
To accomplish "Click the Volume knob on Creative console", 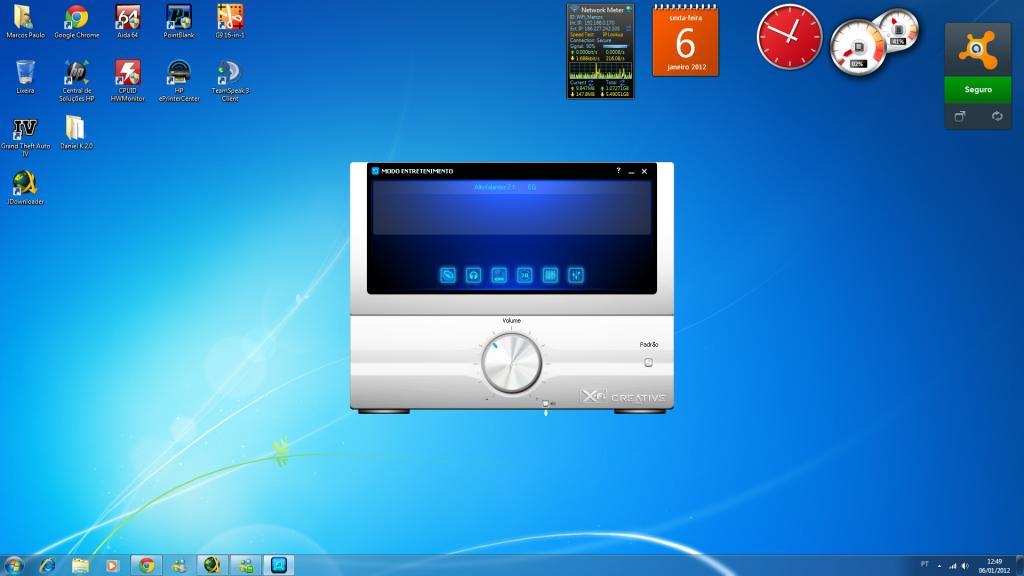I will (x=511, y=363).
